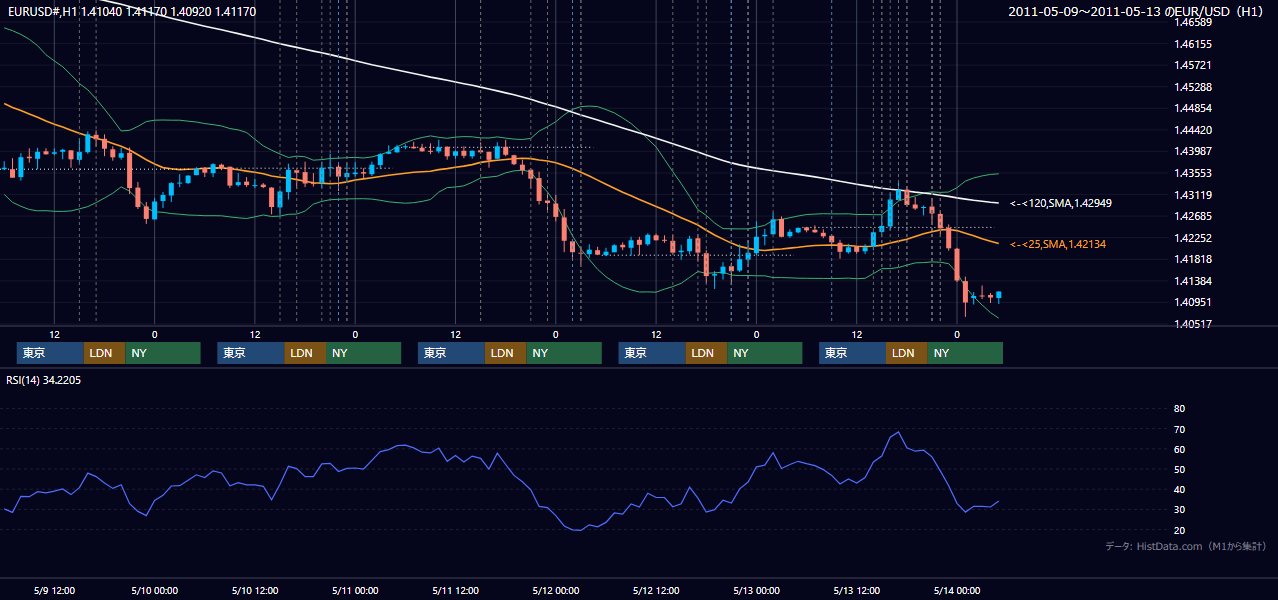Click the 5/9 12:00 time axis label
The height and width of the screenshot is (600, 1278).
(x=56, y=590)
